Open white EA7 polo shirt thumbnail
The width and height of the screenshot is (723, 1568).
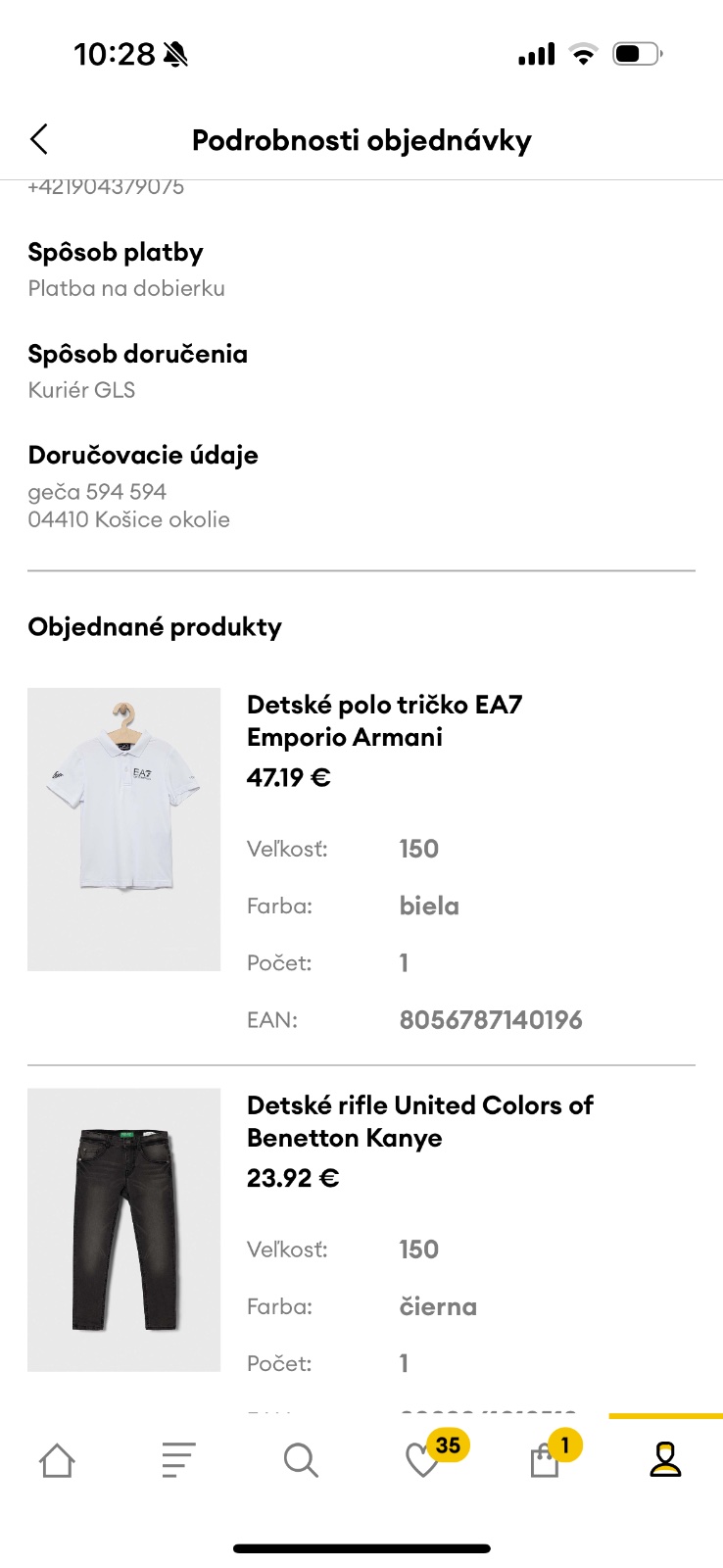point(124,829)
